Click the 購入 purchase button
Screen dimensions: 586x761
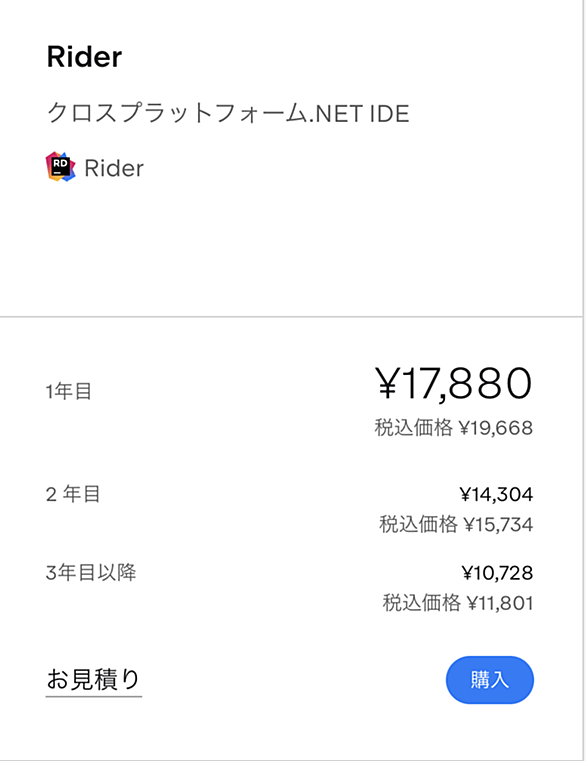(x=489, y=679)
